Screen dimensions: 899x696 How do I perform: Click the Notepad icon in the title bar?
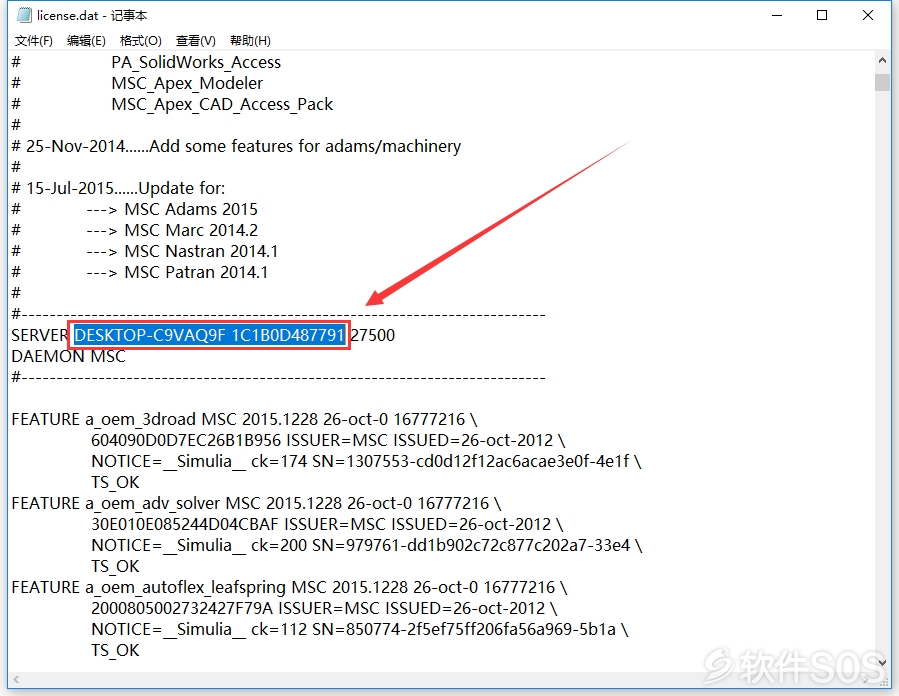point(24,15)
